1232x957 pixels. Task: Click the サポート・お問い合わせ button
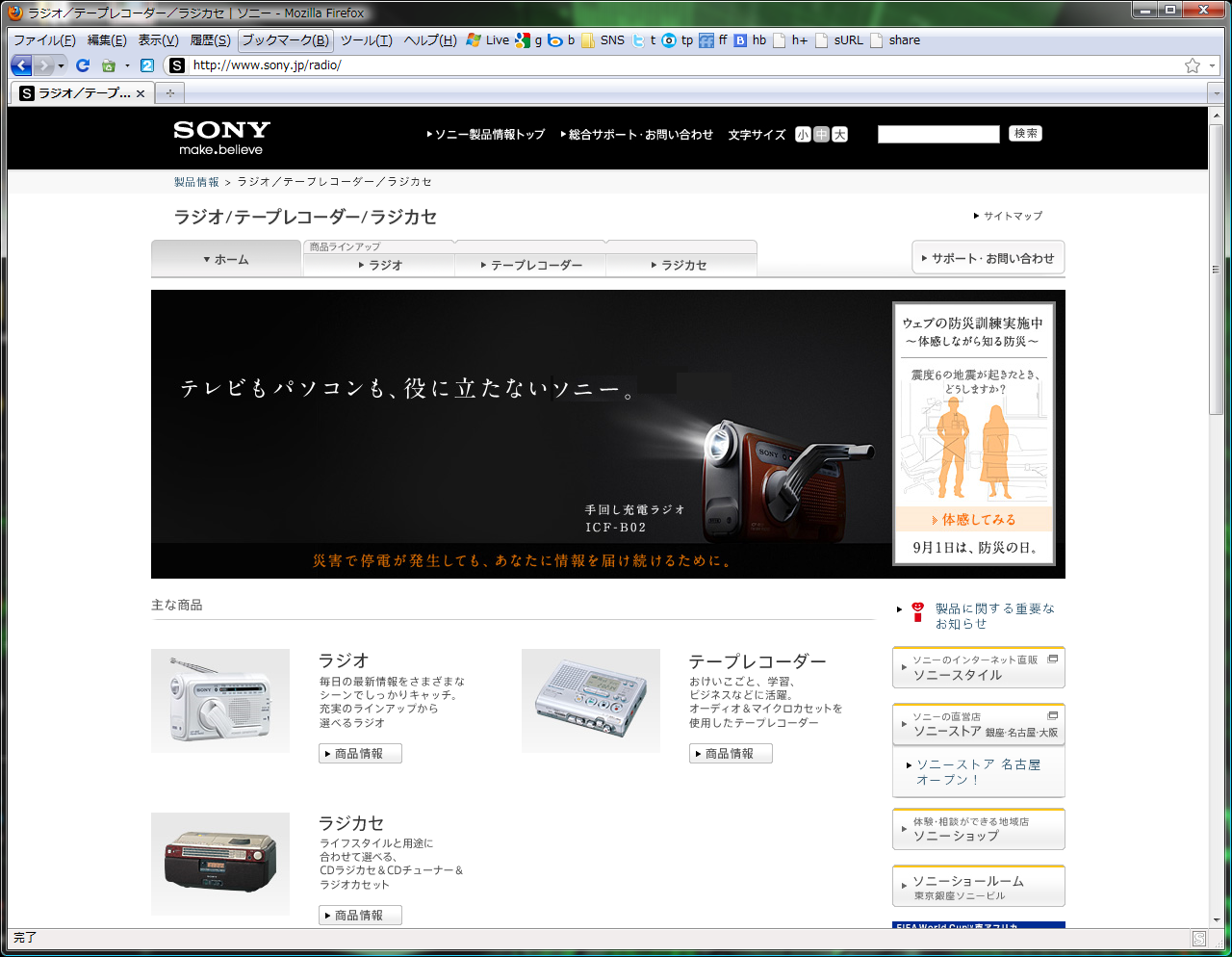point(988,258)
